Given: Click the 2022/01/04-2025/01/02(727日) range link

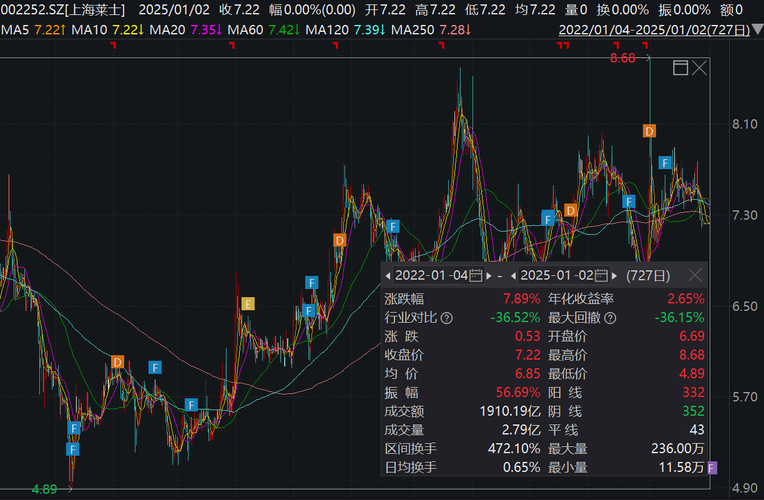Looking at the screenshot, I should click(x=654, y=30).
